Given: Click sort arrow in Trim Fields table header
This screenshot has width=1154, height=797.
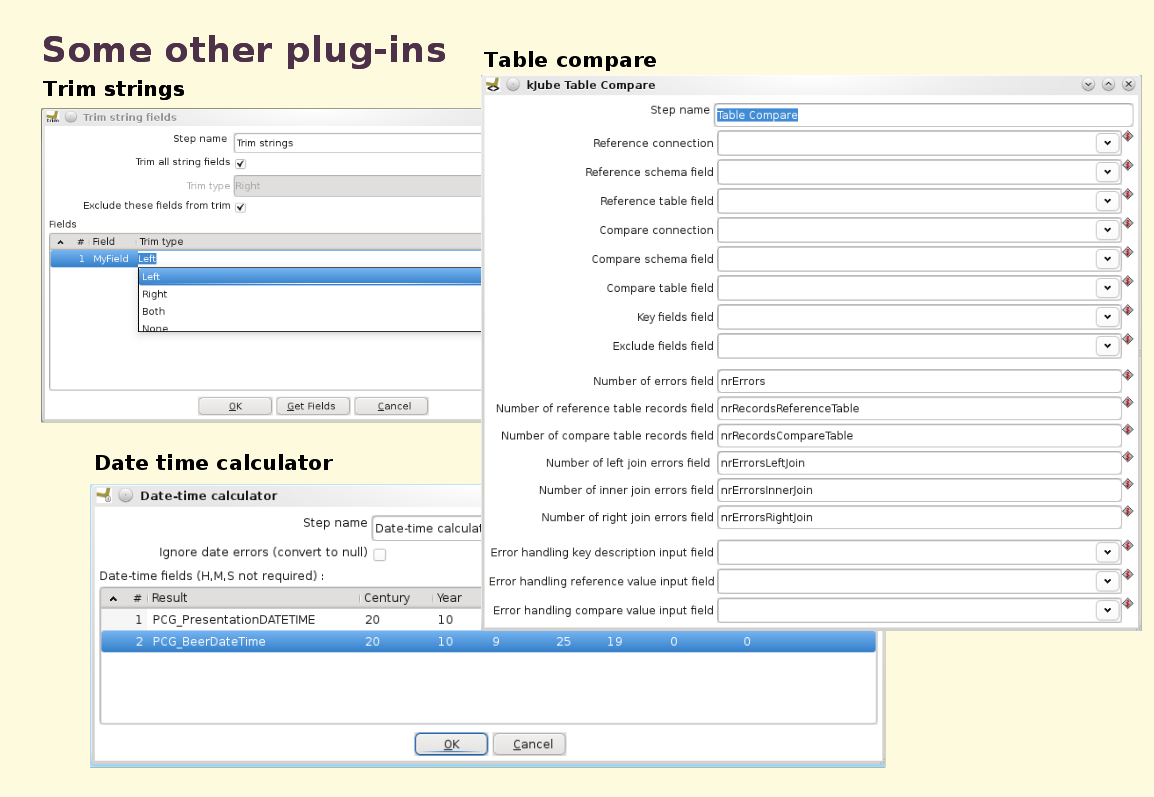Looking at the screenshot, I should [x=60, y=242].
